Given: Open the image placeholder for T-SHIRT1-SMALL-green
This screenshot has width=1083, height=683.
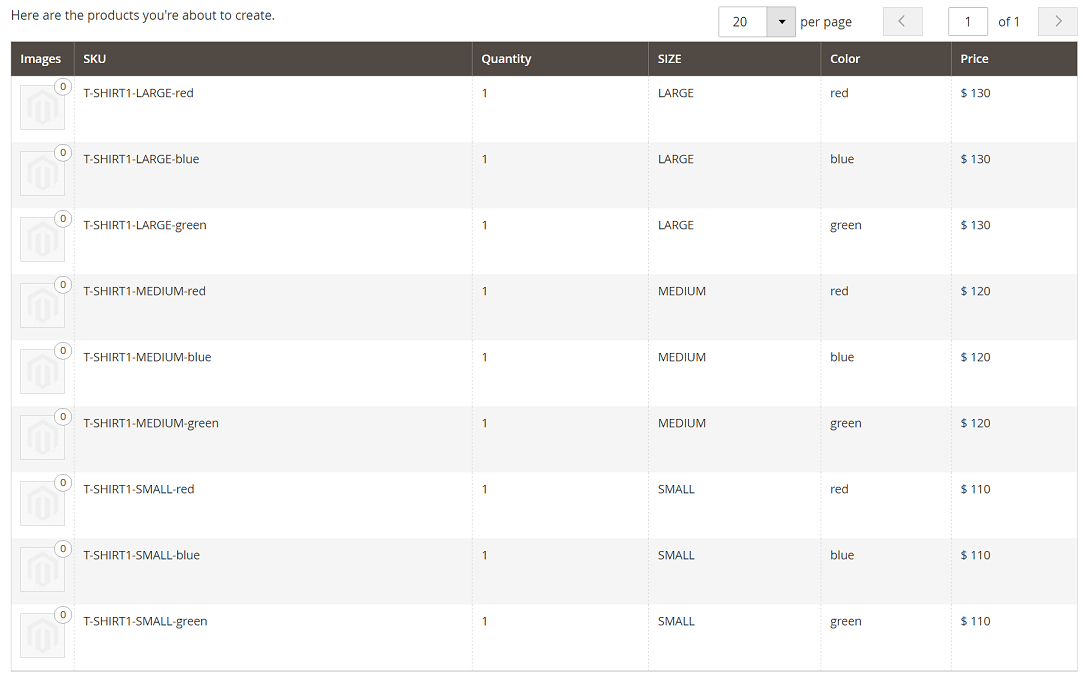Looking at the screenshot, I should coord(41,635).
